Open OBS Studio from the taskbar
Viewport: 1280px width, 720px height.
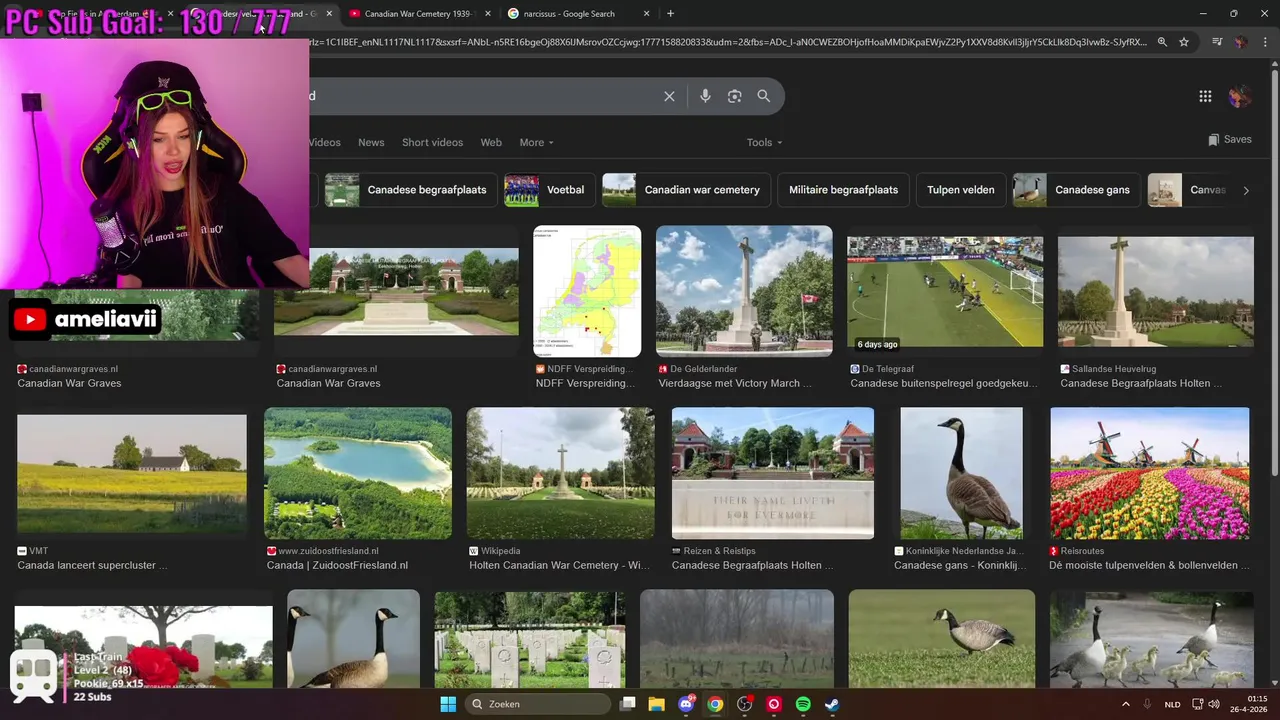coord(744,704)
